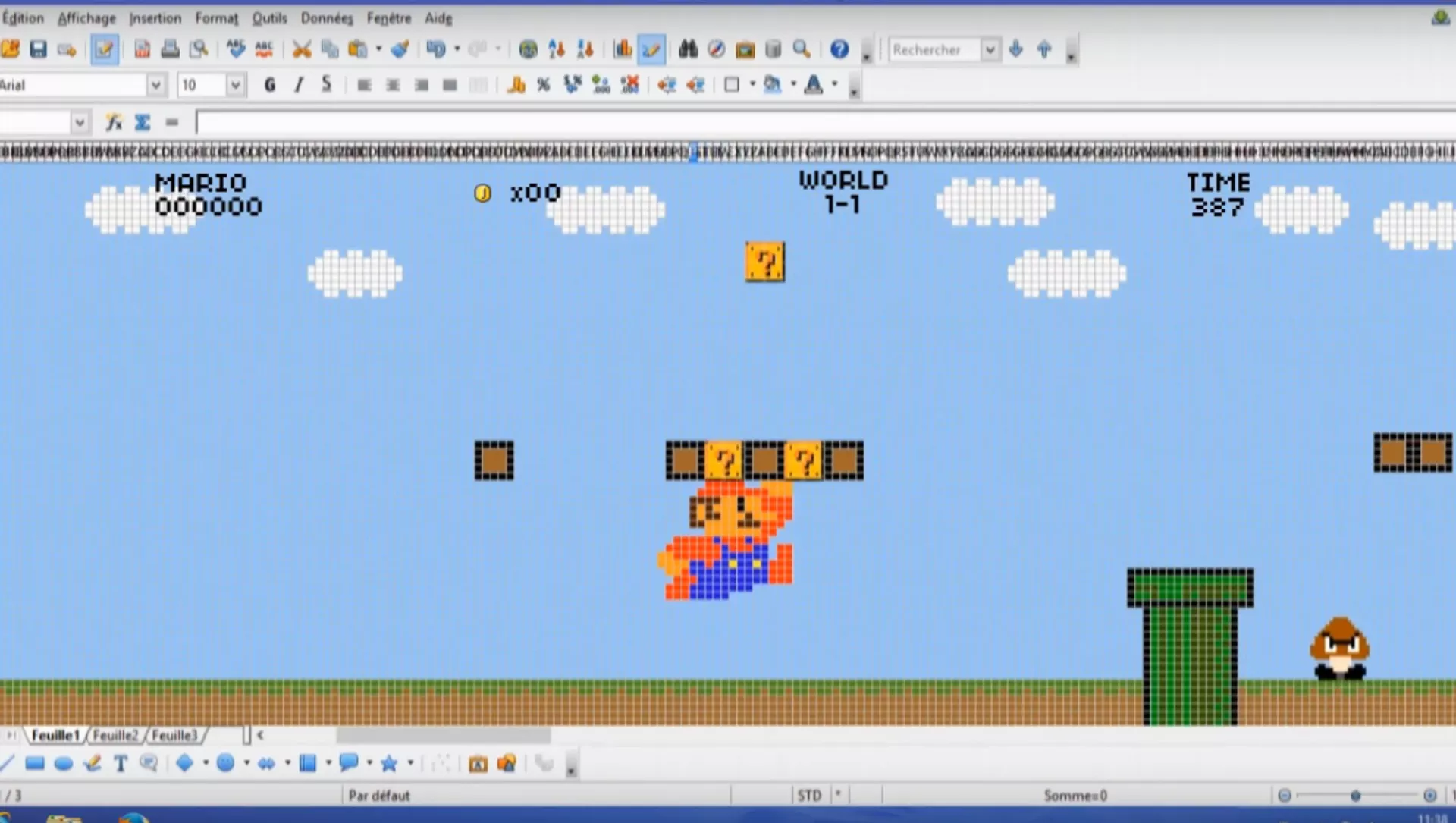Open Paste options dropdown arrow
Viewport: 1456px width, 823px height.
pyautogui.click(x=378, y=50)
